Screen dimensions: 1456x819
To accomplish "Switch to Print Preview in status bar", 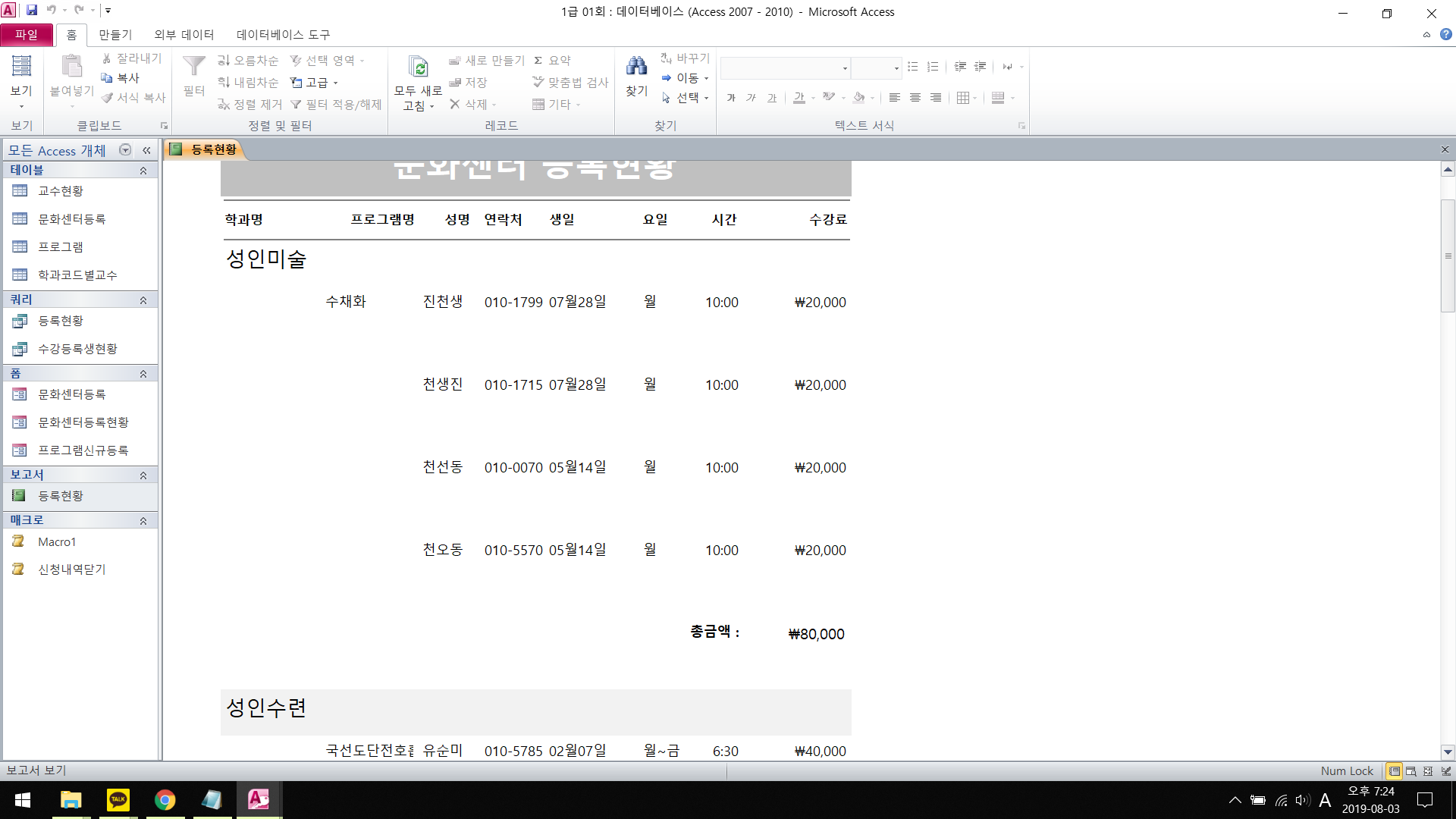I will pyautogui.click(x=1411, y=771).
